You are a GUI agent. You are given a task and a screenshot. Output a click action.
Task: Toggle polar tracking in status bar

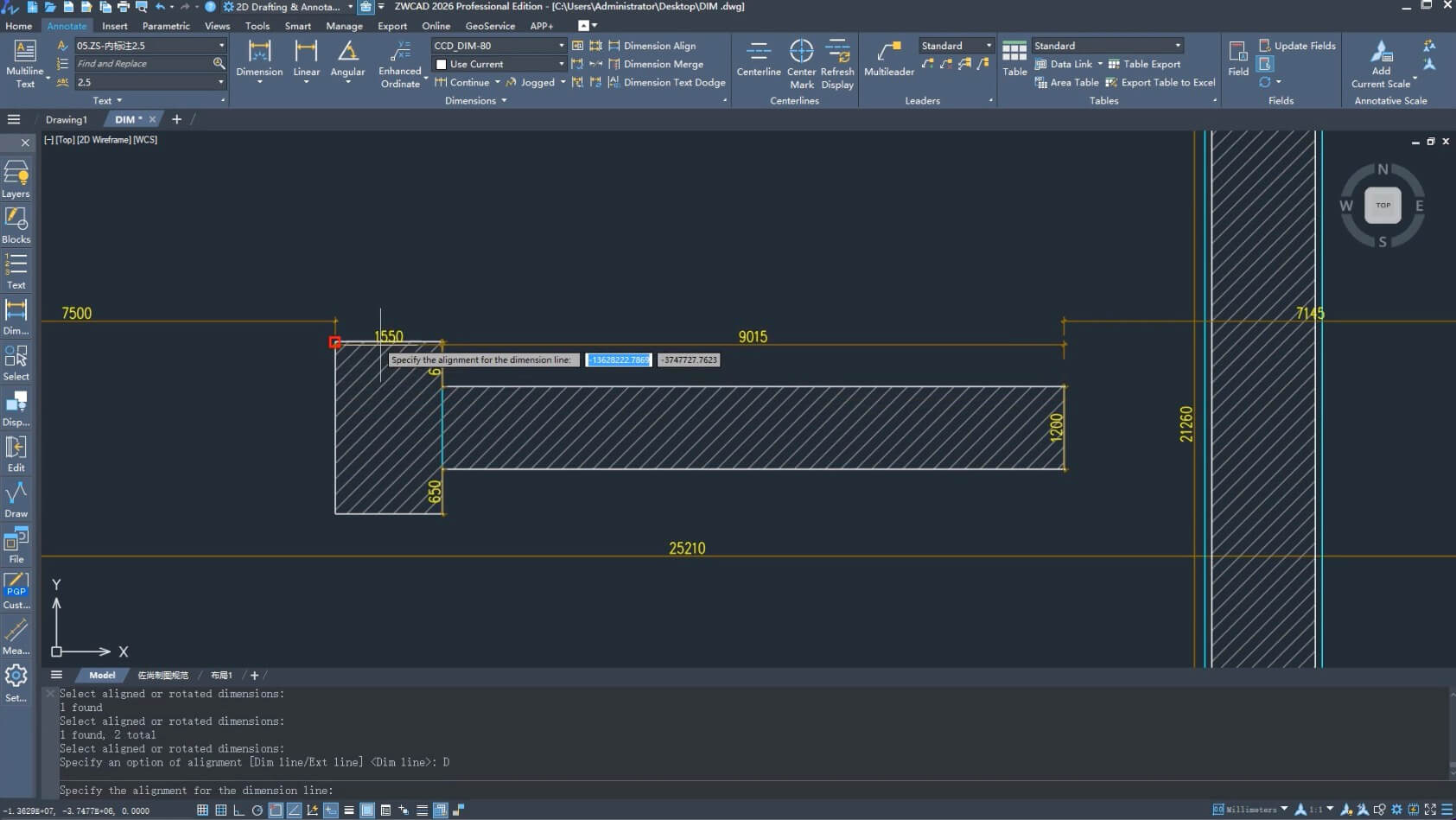pyautogui.click(x=257, y=810)
